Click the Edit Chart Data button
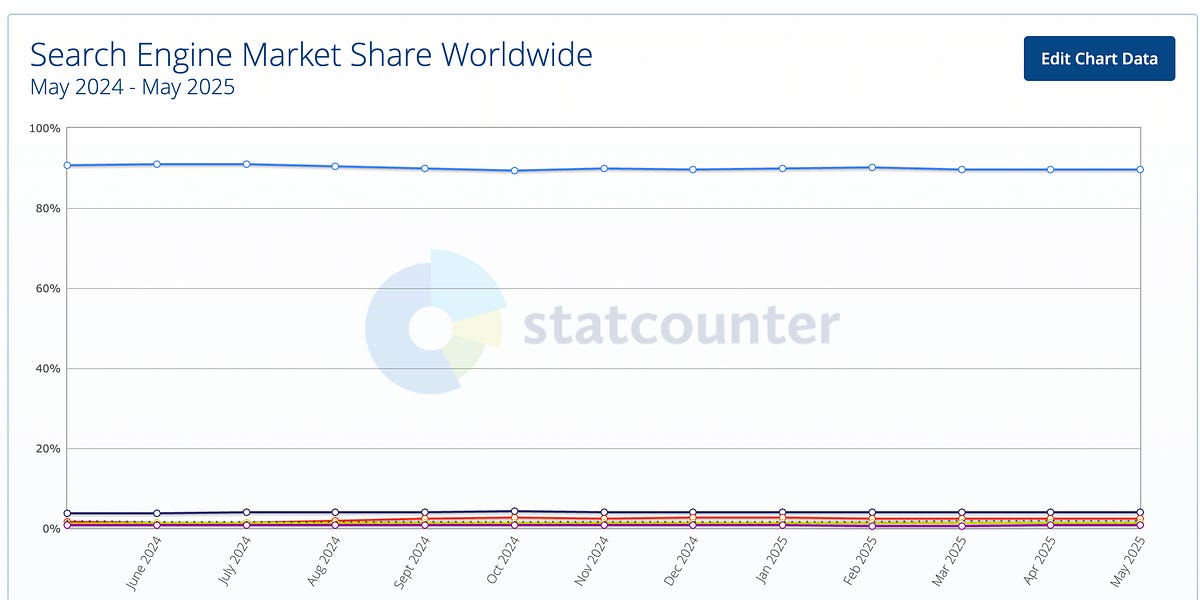 1098,58
